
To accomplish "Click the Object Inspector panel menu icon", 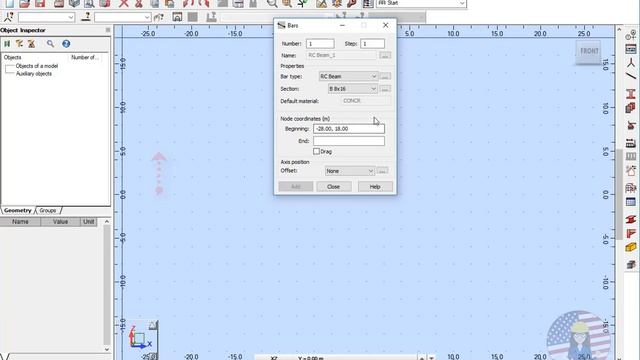I will tap(108, 30).
